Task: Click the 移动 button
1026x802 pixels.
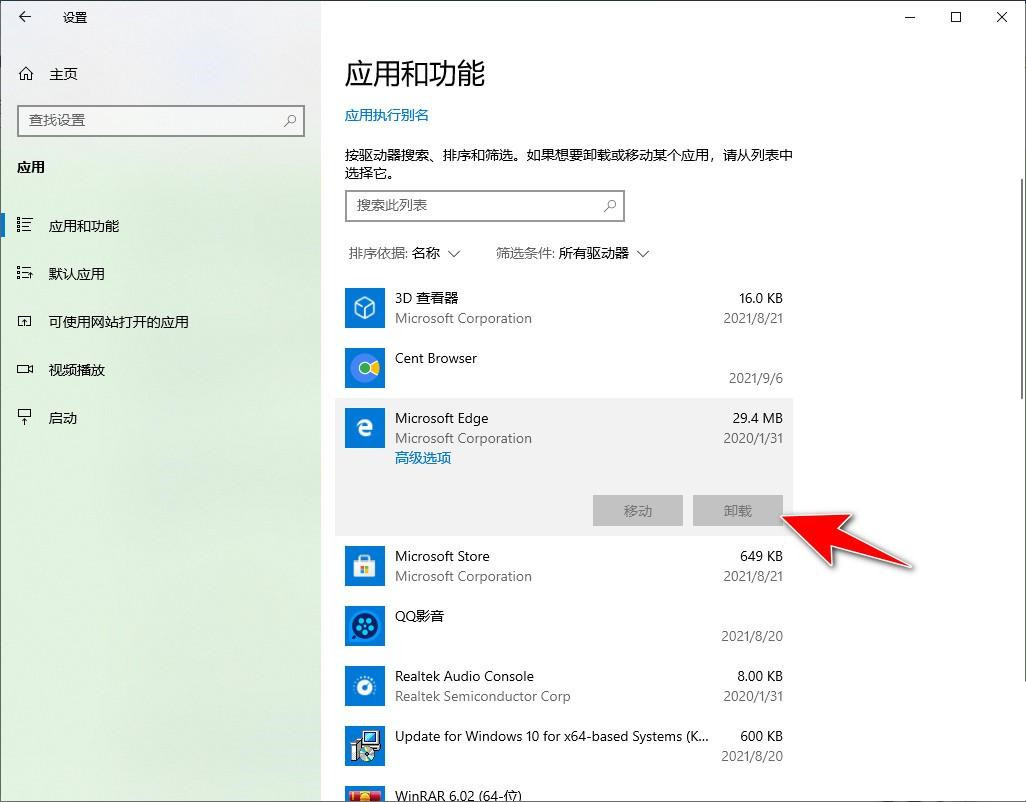Action: tap(638, 510)
